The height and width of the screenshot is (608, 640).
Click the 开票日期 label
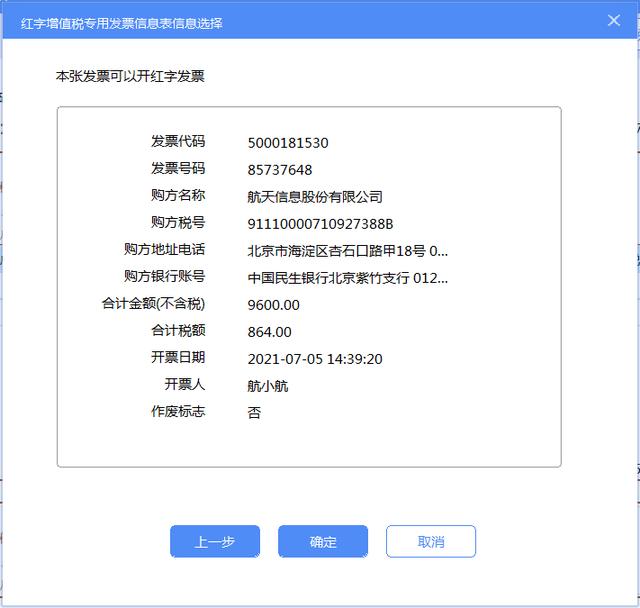click(x=178, y=357)
